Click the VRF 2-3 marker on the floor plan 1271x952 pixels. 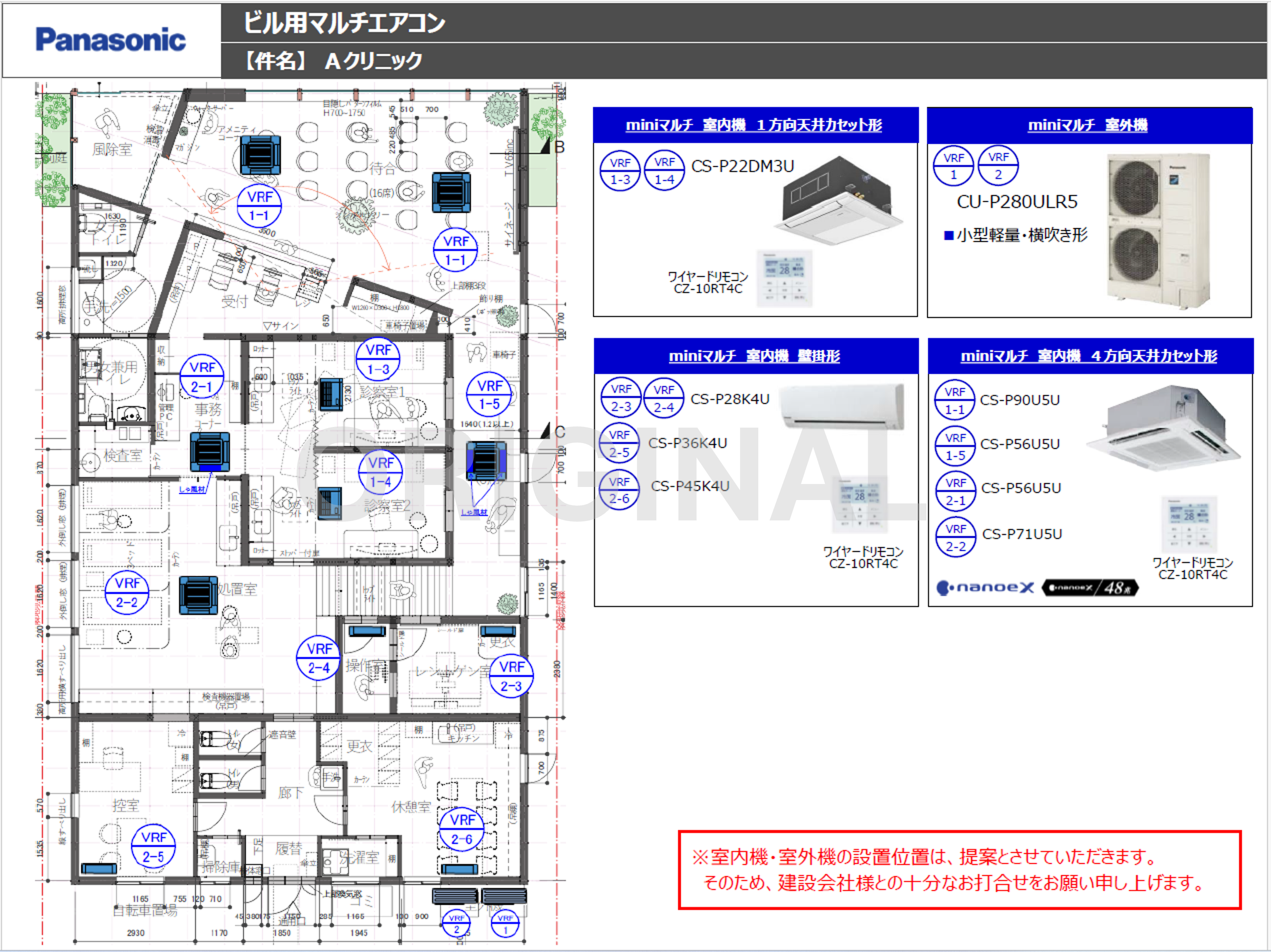pyautogui.click(x=511, y=676)
